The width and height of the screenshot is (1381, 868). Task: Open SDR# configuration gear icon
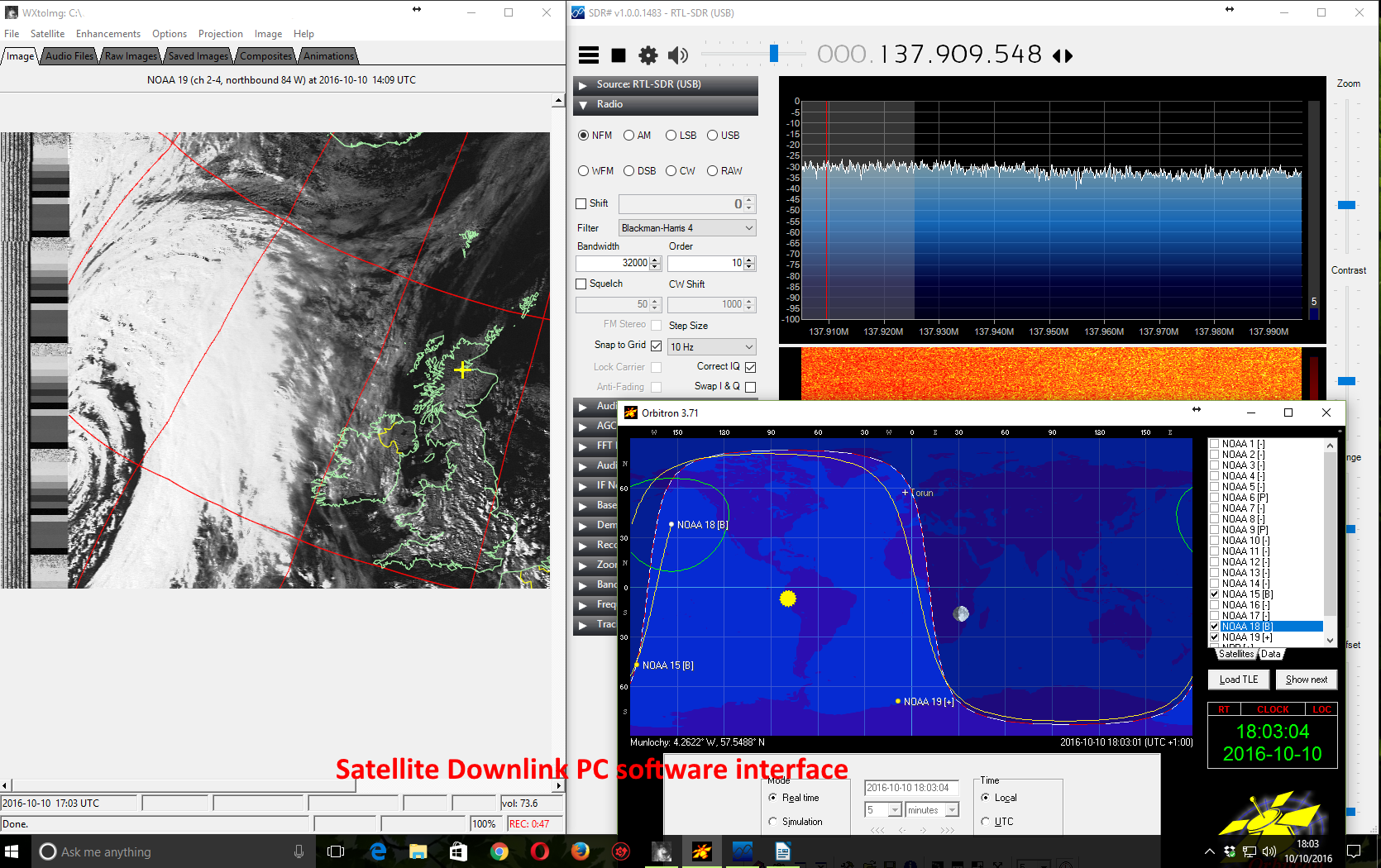point(648,55)
